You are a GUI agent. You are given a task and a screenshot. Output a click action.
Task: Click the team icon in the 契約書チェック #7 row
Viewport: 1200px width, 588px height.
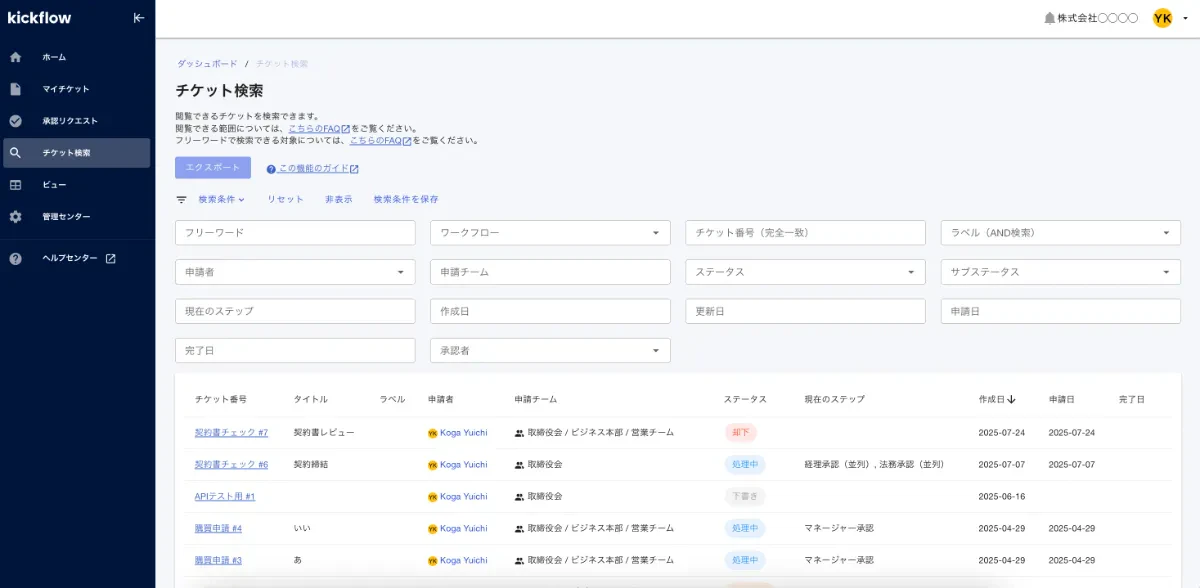(519, 433)
